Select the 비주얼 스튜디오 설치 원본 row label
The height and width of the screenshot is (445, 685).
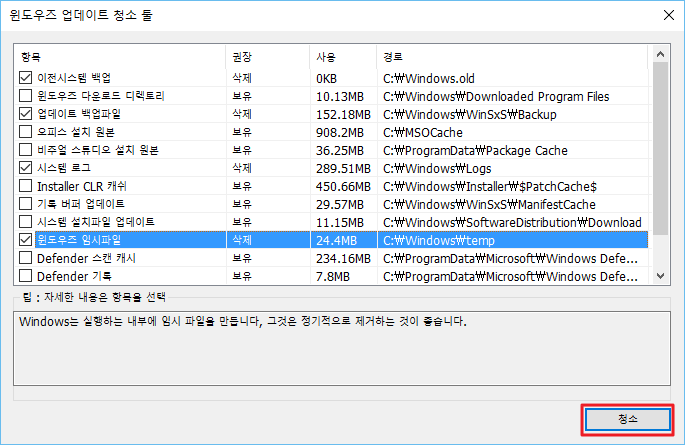(98, 150)
